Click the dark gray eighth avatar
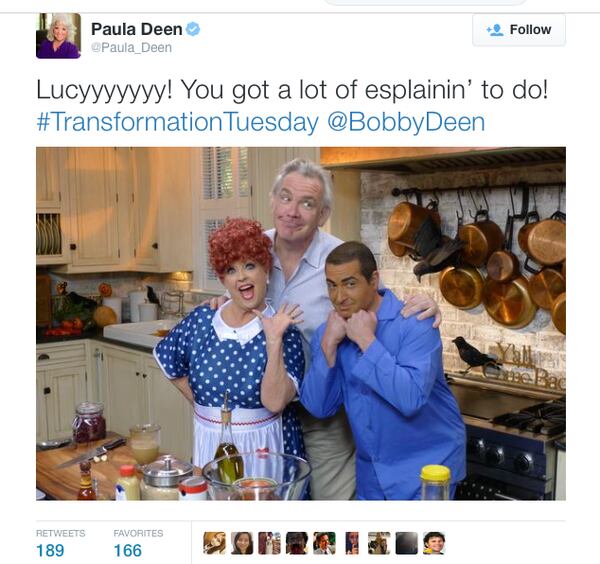Screen dimensions: 600x564 (x=406, y=543)
